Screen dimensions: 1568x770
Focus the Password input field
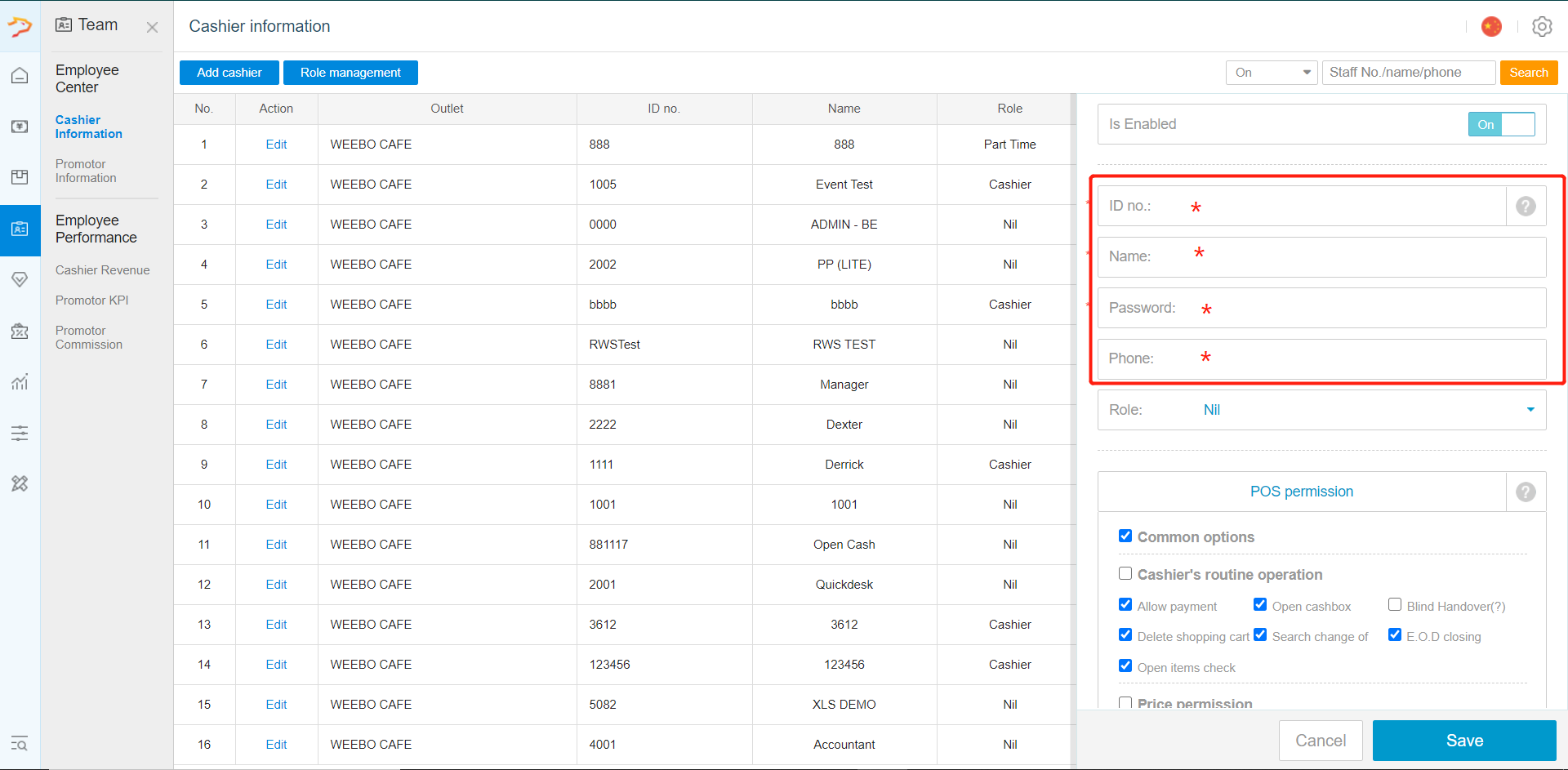(1321, 308)
